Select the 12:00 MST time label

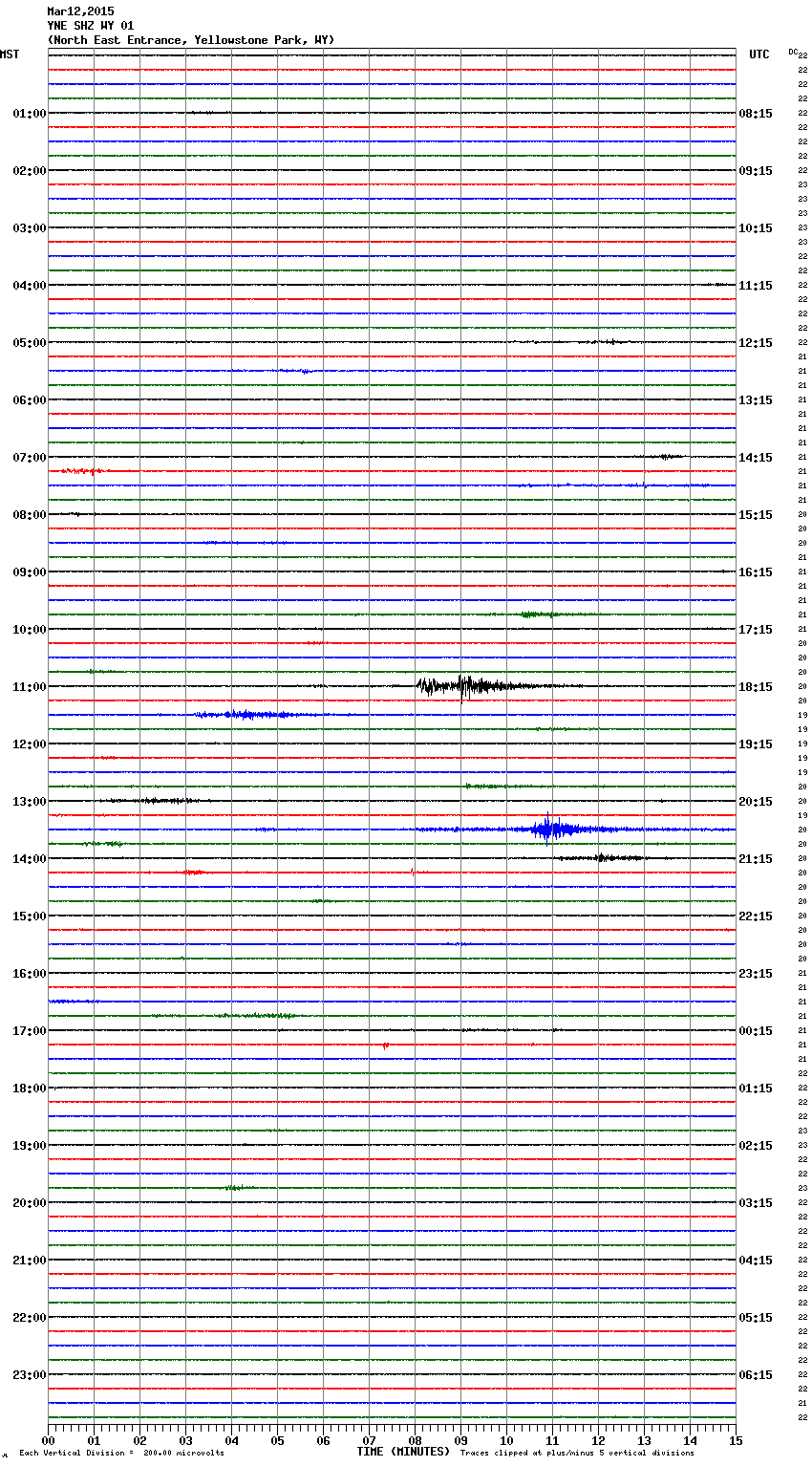pyautogui.click(x=29, y=744)
